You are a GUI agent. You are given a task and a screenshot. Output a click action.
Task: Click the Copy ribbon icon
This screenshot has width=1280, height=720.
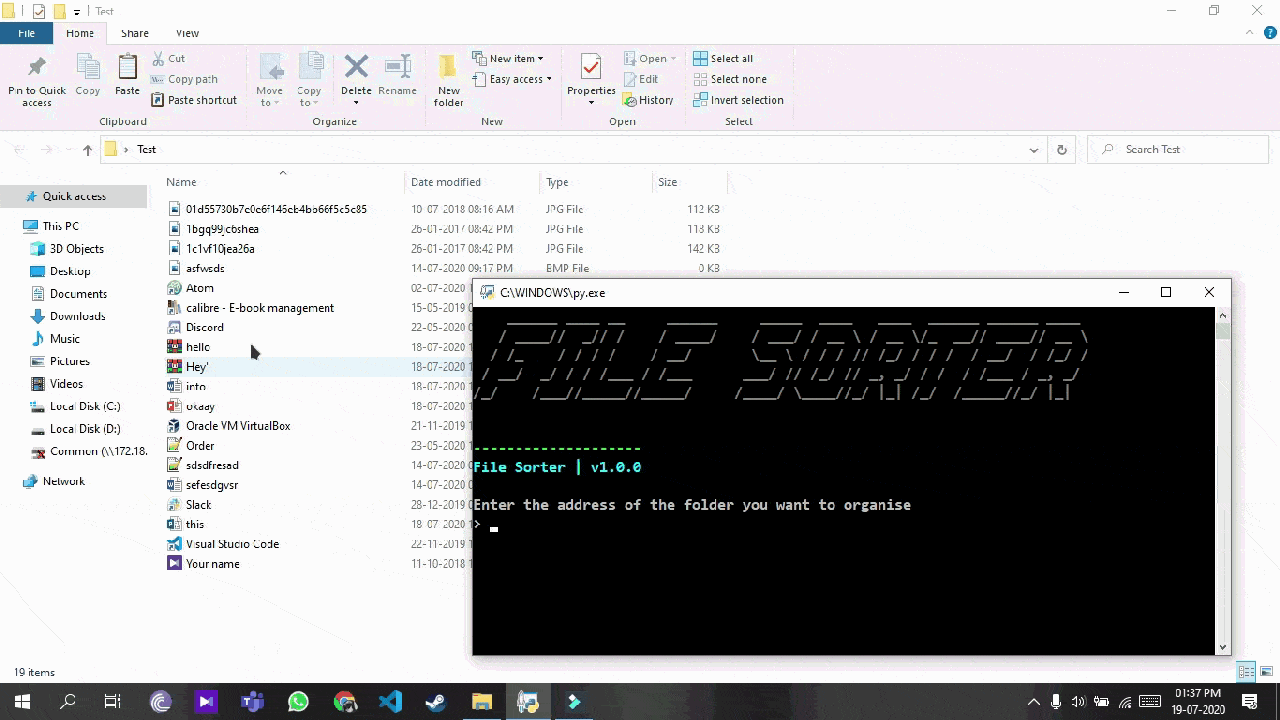(x=88, y=68)
